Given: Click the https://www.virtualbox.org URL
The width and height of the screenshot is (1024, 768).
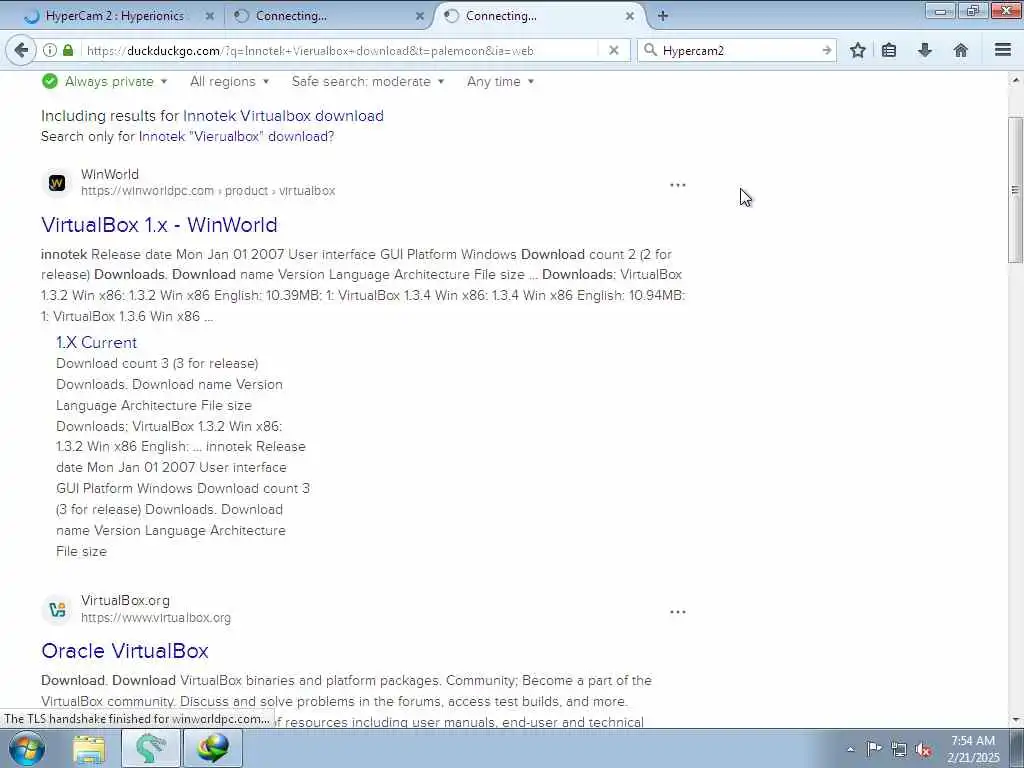Looking at the screenshot, I should (x=155, y=617).
